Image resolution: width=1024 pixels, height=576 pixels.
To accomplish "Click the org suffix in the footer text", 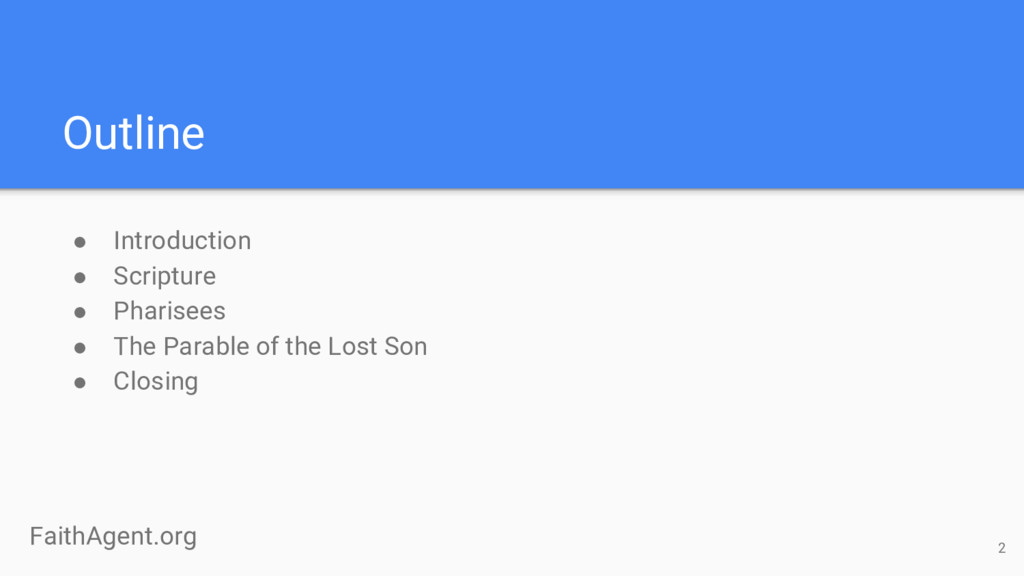I will (178, 537).
